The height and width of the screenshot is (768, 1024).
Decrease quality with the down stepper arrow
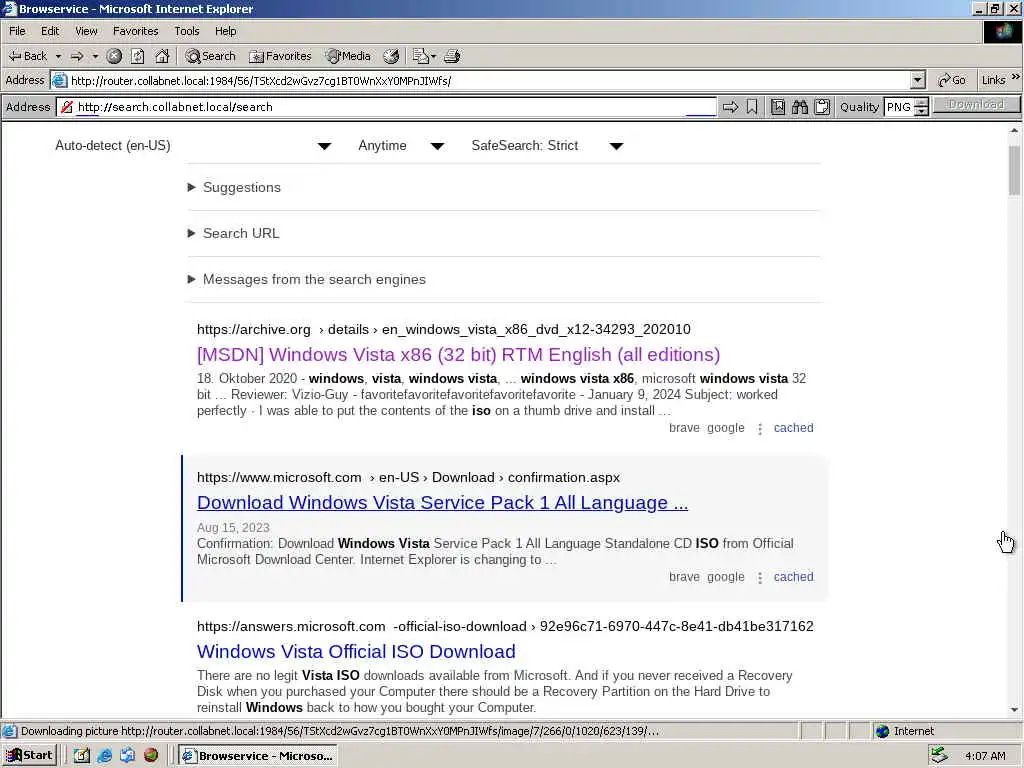pos(921,112)
